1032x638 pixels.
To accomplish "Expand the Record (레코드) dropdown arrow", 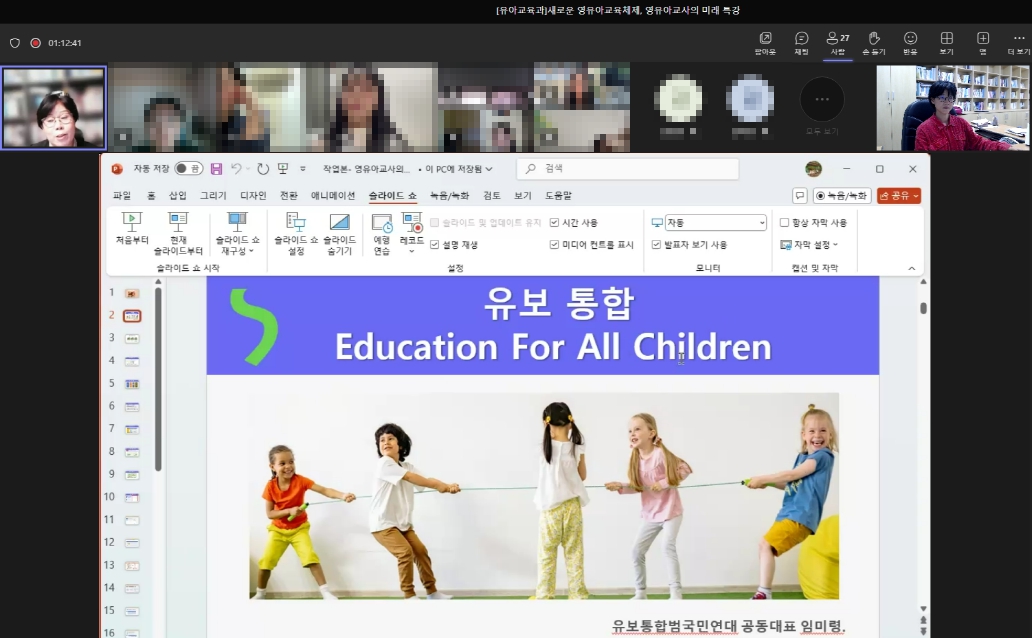I will click(412, 251).
